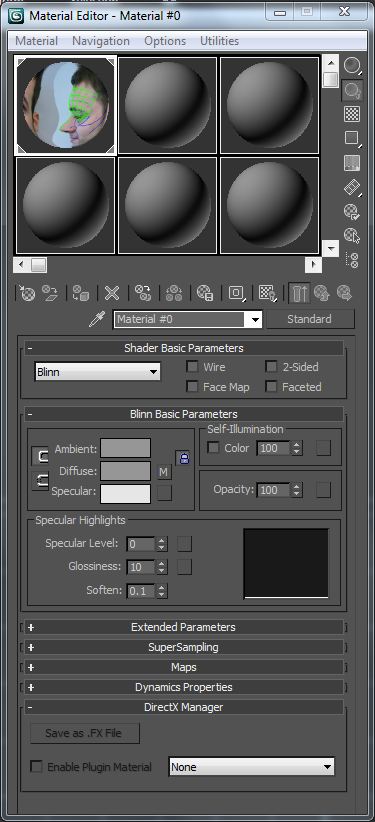Click the Put to Library icon
This screenshot has height=822, width=375.
(x=205, y=293)
